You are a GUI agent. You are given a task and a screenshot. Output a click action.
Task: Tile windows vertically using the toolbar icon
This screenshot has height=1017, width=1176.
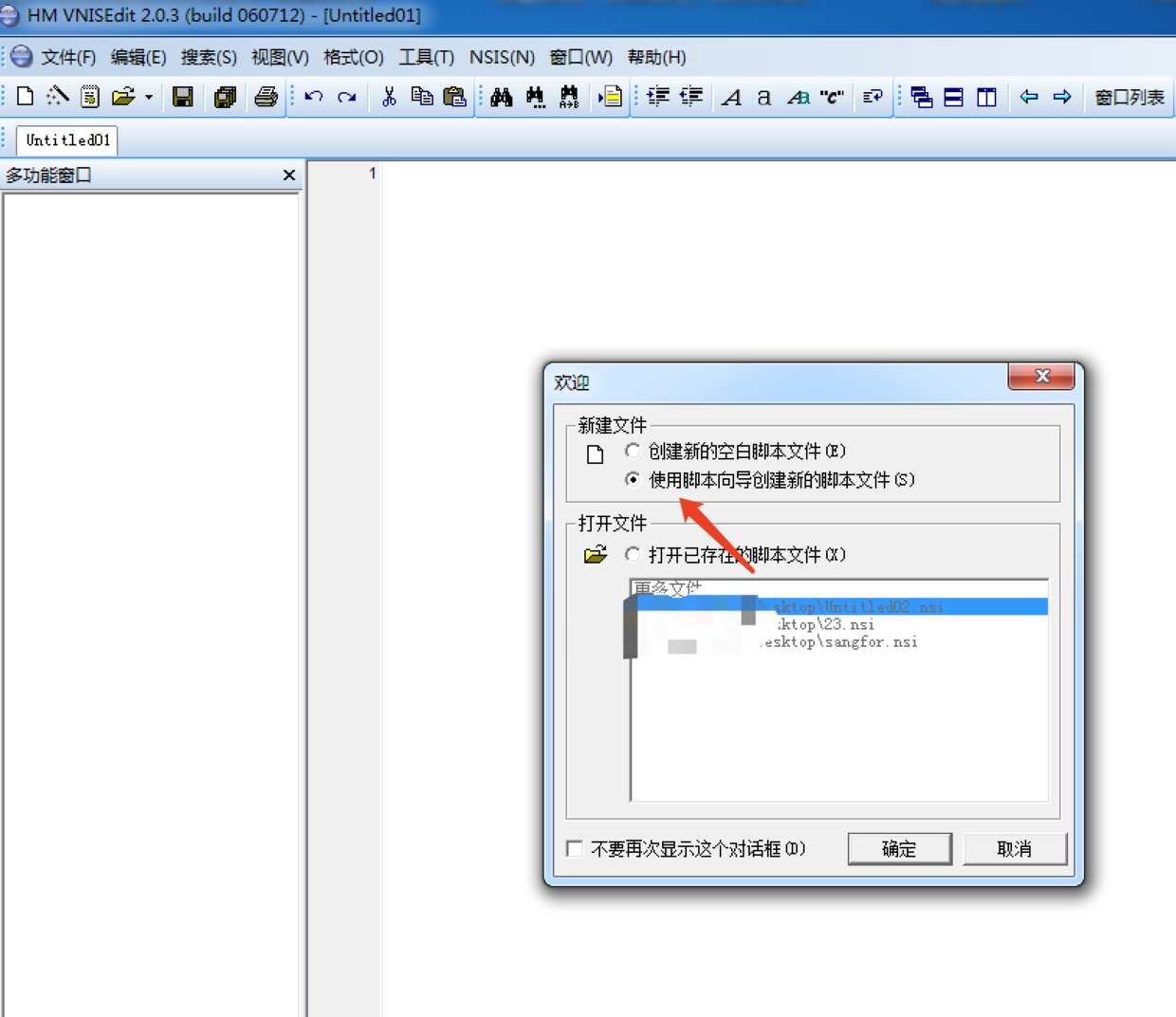(x=986, y=96)
